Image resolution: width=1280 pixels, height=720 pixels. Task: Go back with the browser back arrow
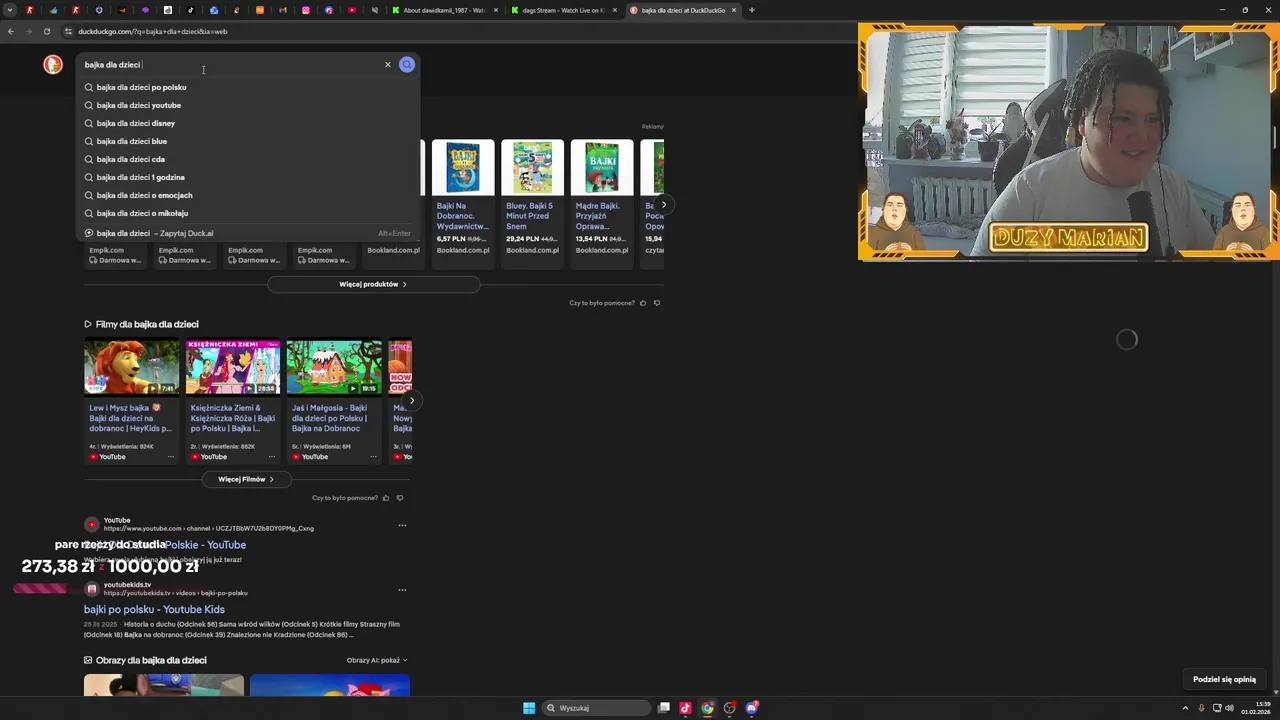point(11,31)
